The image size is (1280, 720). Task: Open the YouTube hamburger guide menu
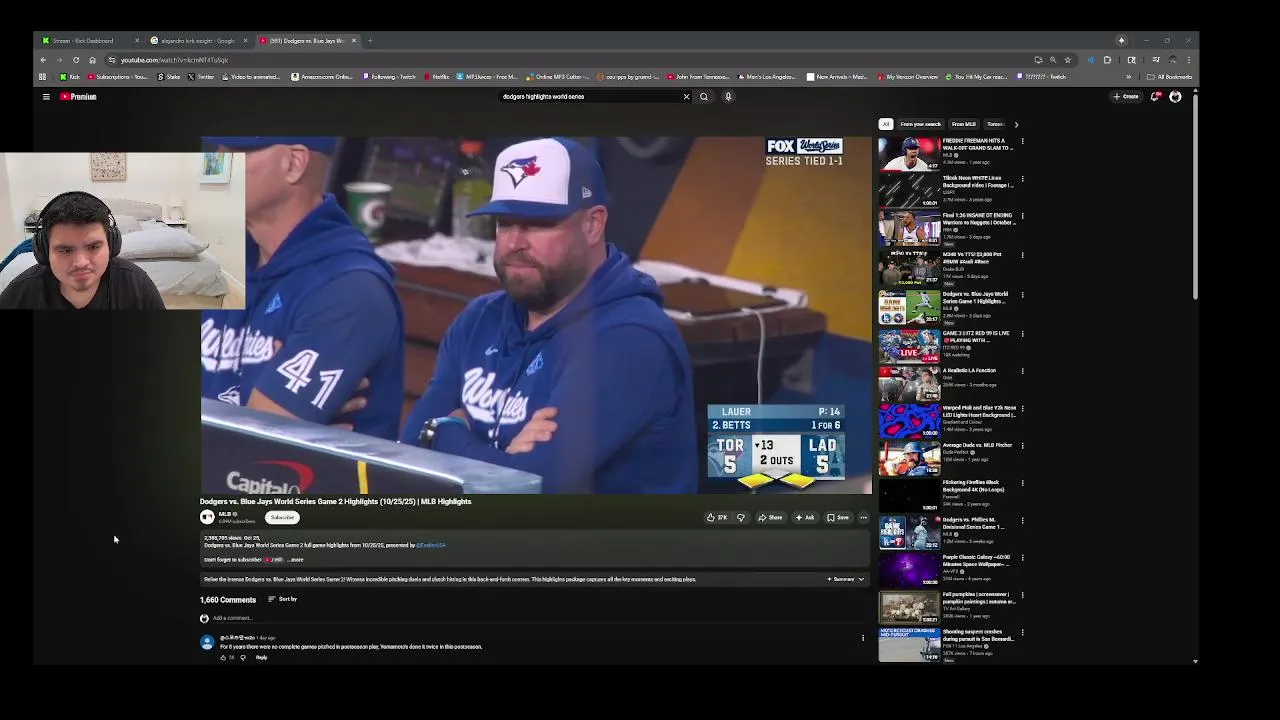pyautogui.click(x=46, y=97)
